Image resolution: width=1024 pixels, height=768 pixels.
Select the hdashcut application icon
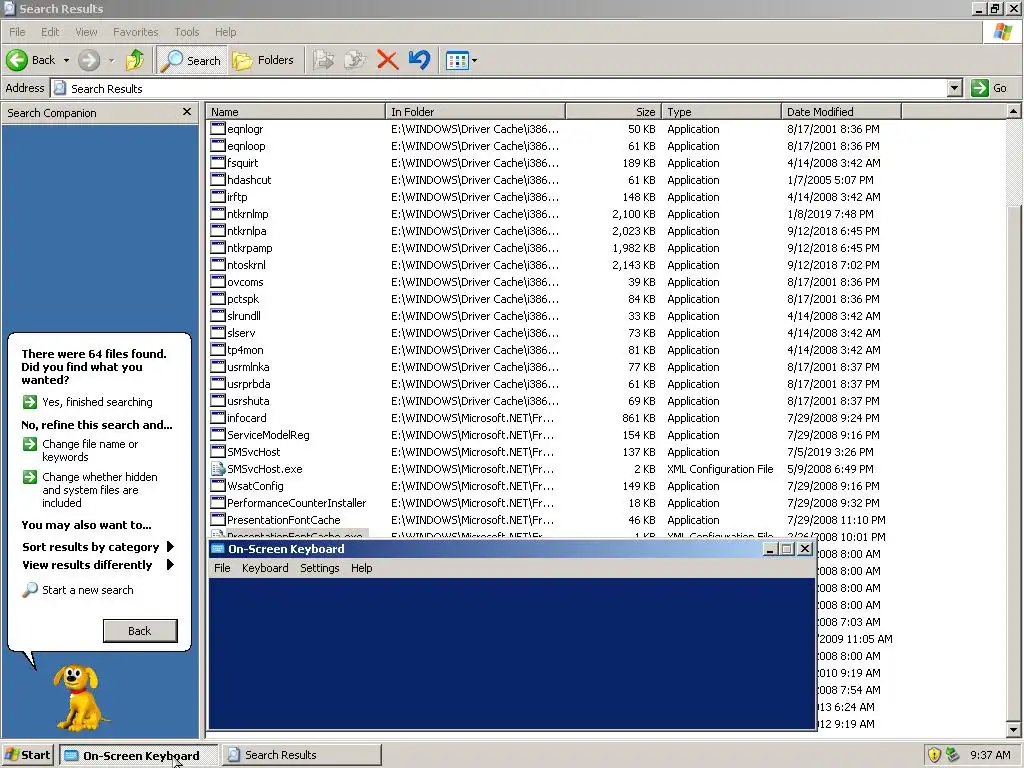[217, 180]
